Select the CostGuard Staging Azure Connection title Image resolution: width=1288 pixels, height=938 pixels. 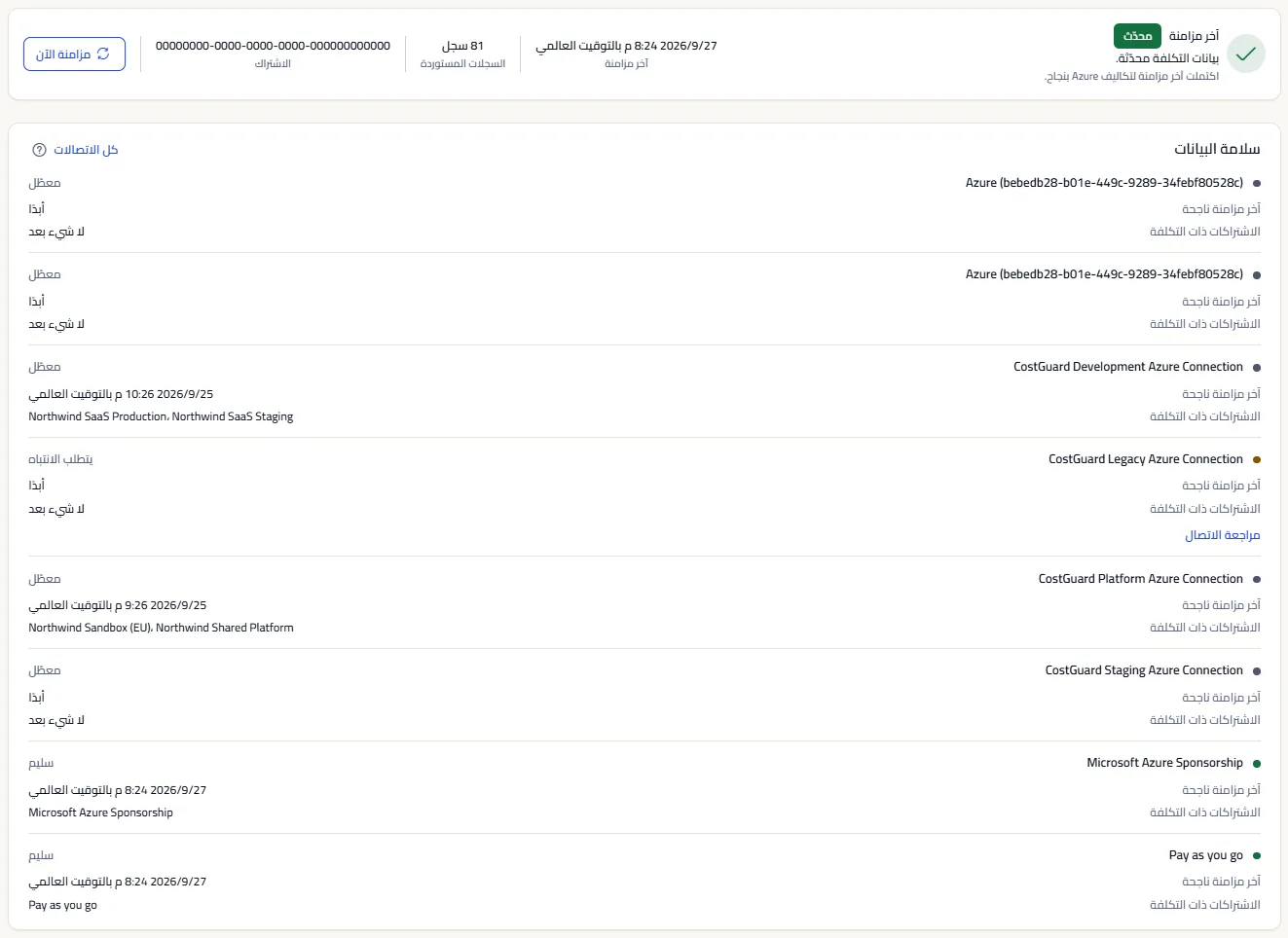tap(1144, 670)
